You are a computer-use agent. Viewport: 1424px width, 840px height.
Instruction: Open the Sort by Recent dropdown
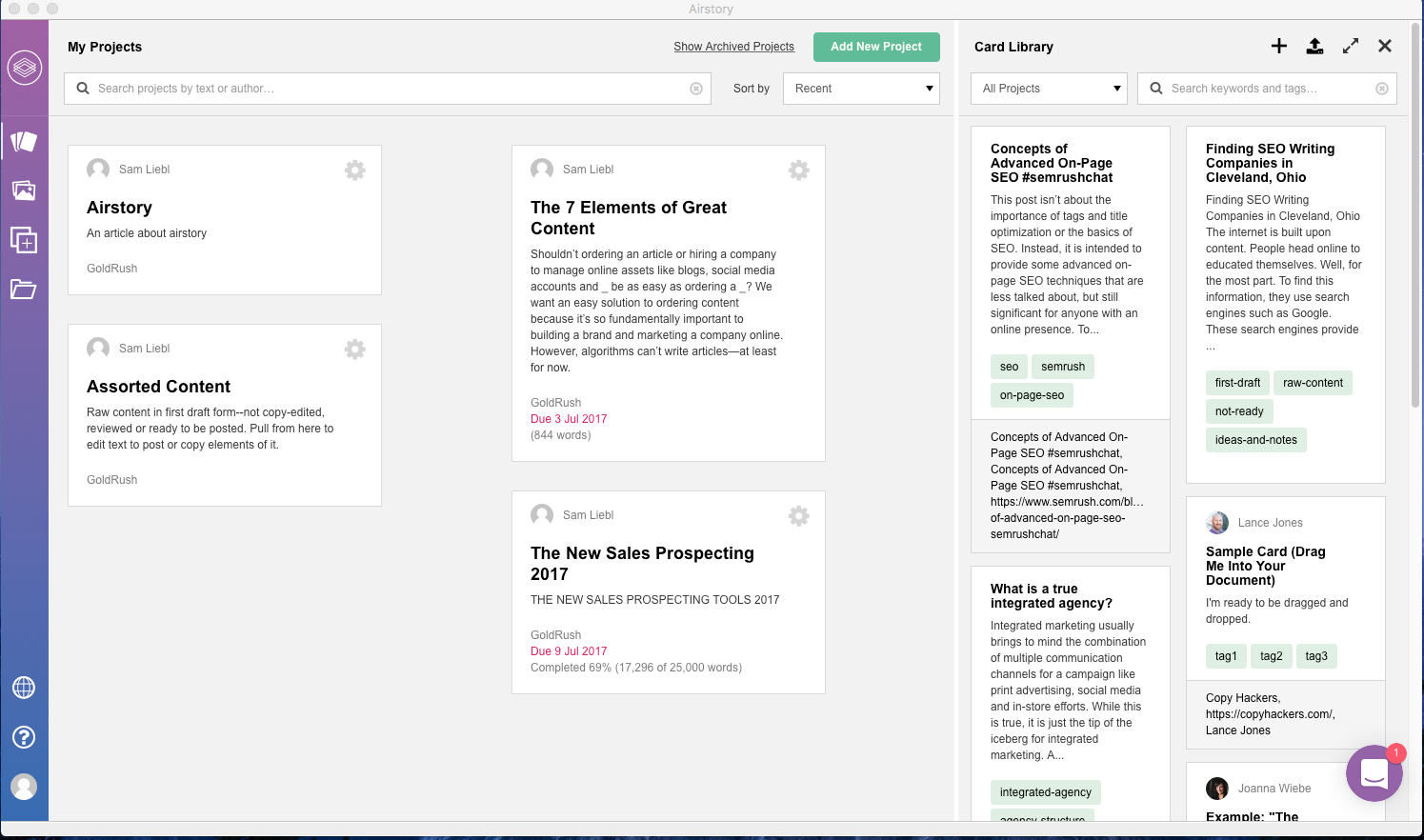(x=860, y=88)
